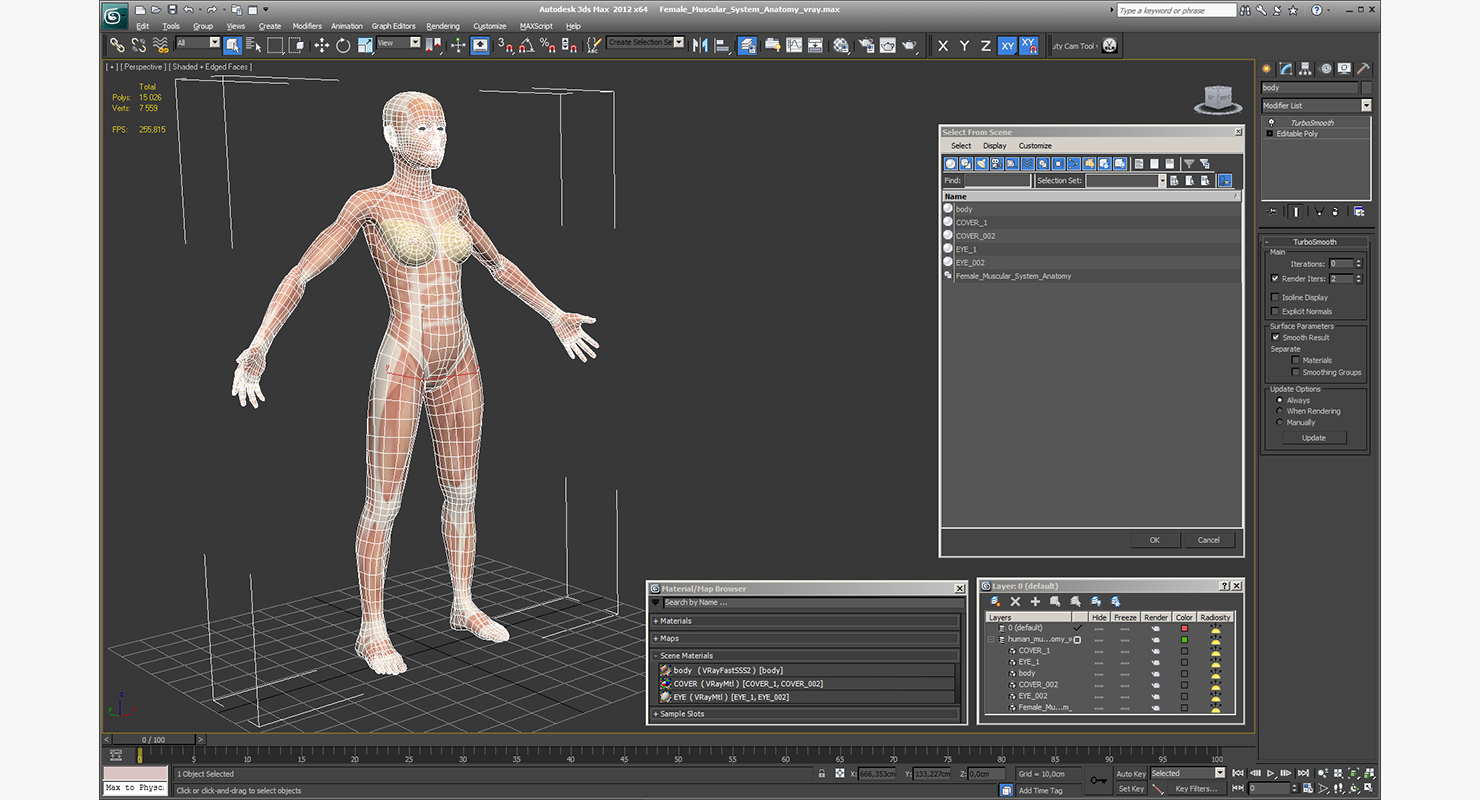Click the funnel filter icon in Select From Scene
Screen dimensions: 1480x800
[x=1189, y=164]
